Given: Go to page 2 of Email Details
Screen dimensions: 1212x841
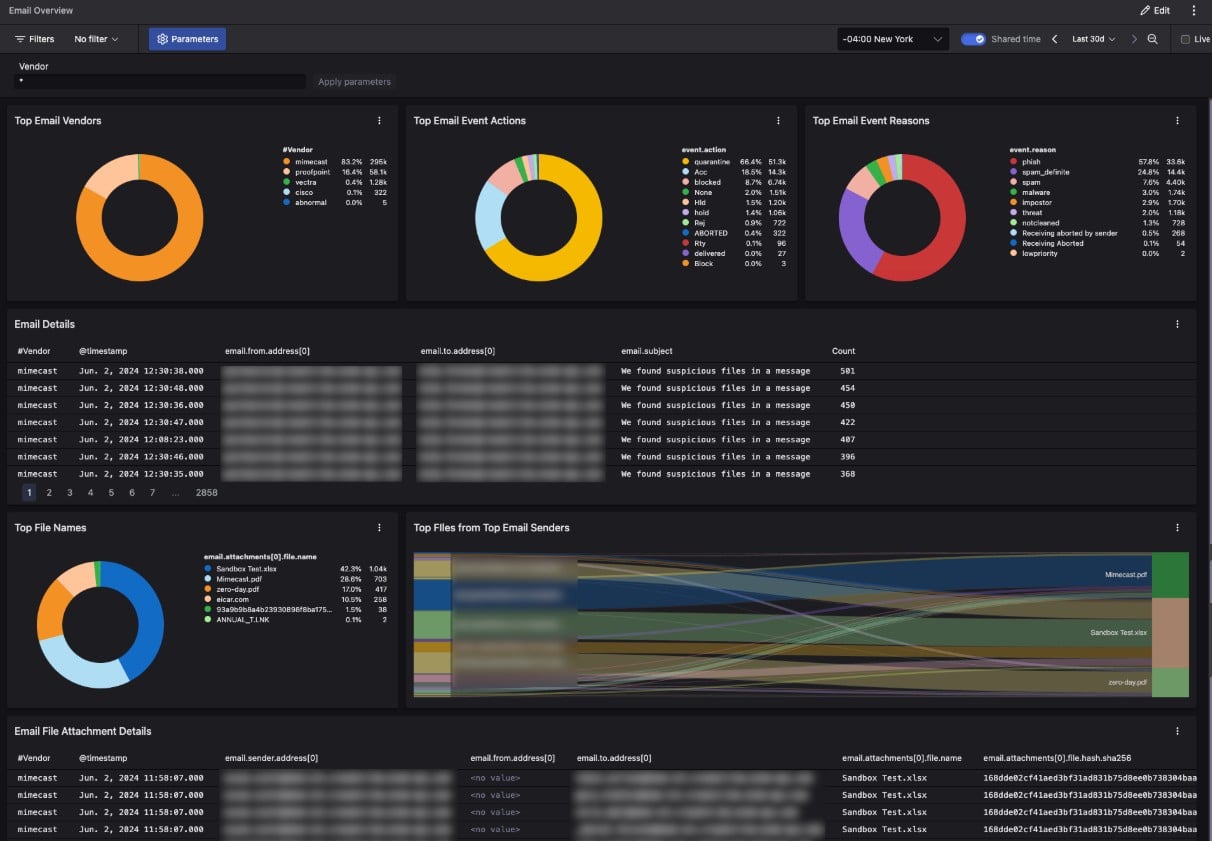Looking at the screenshot, I should pos(49,493).
